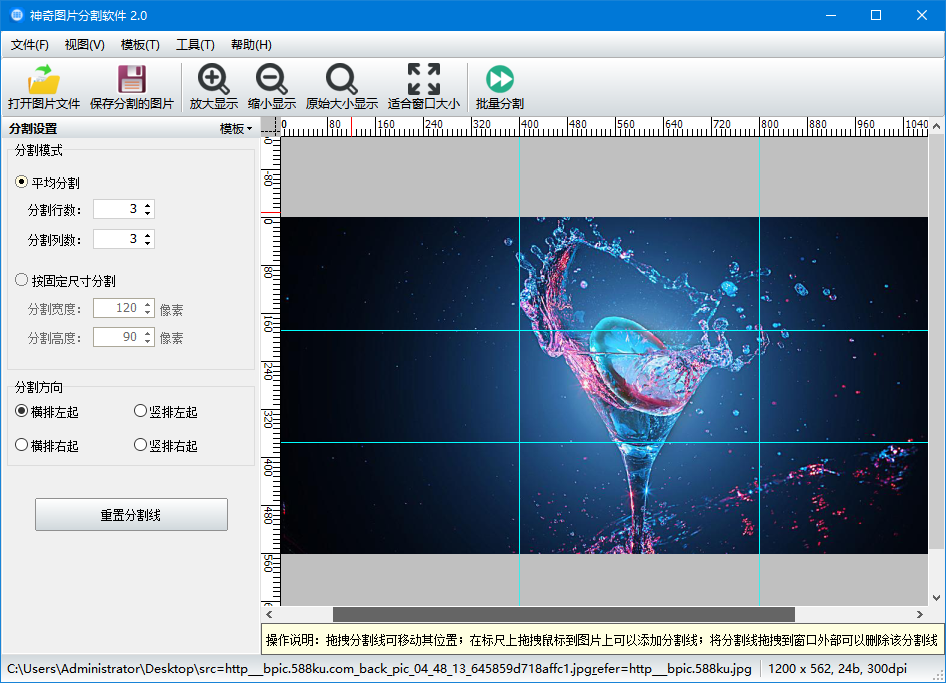Screen dimensions: 946x683
Task: Decrease the split columns (分割列数) value
Action: pos(148,243)
